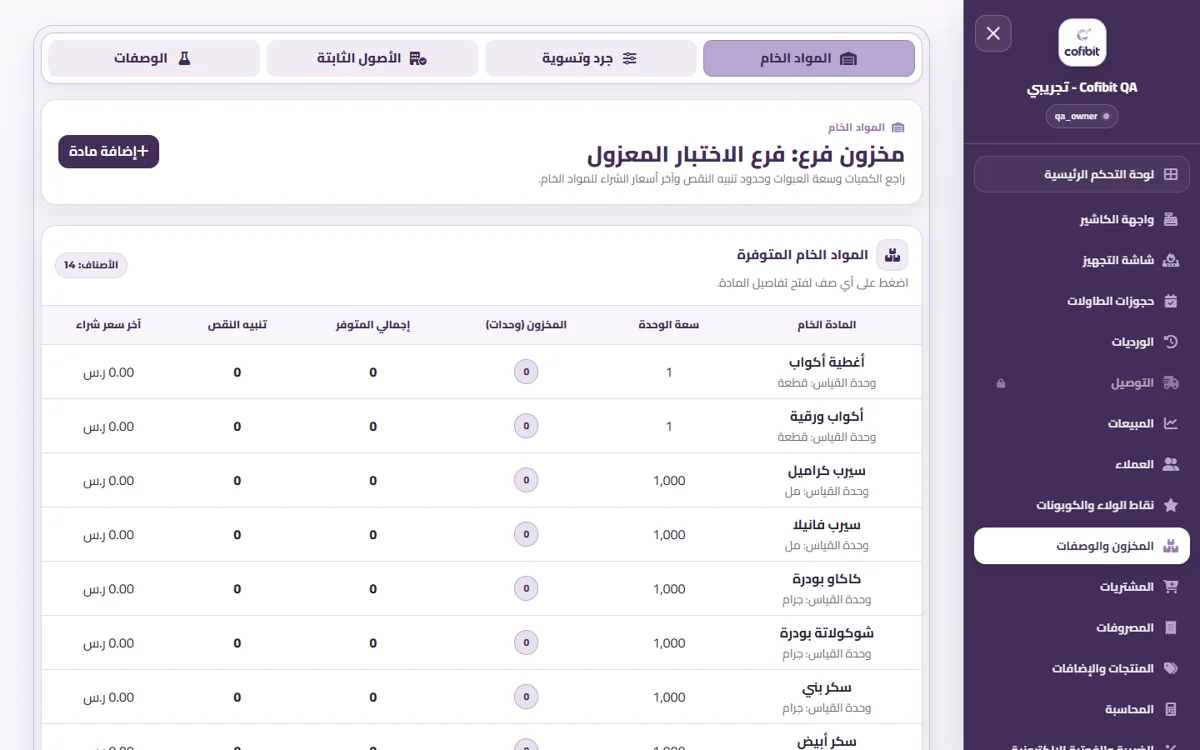Switch to الوصفات tab
Screen dimensions: 1200x750
(154, 58)
